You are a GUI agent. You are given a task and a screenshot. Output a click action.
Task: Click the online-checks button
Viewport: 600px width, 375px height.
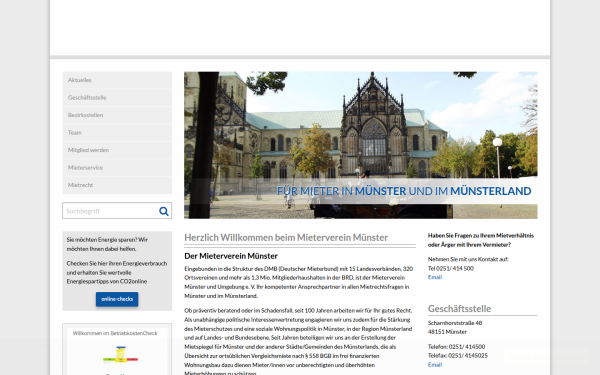(x=117, y=299)
